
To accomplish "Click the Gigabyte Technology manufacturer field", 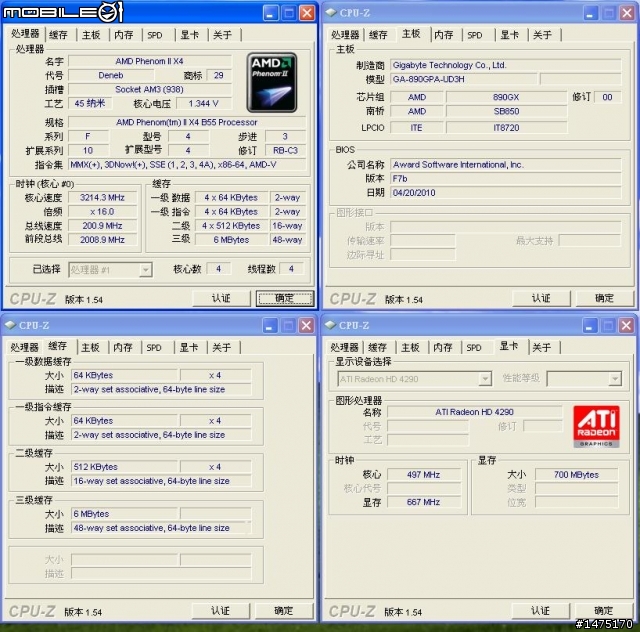I will pyautogui.click(x=506, y=65).
